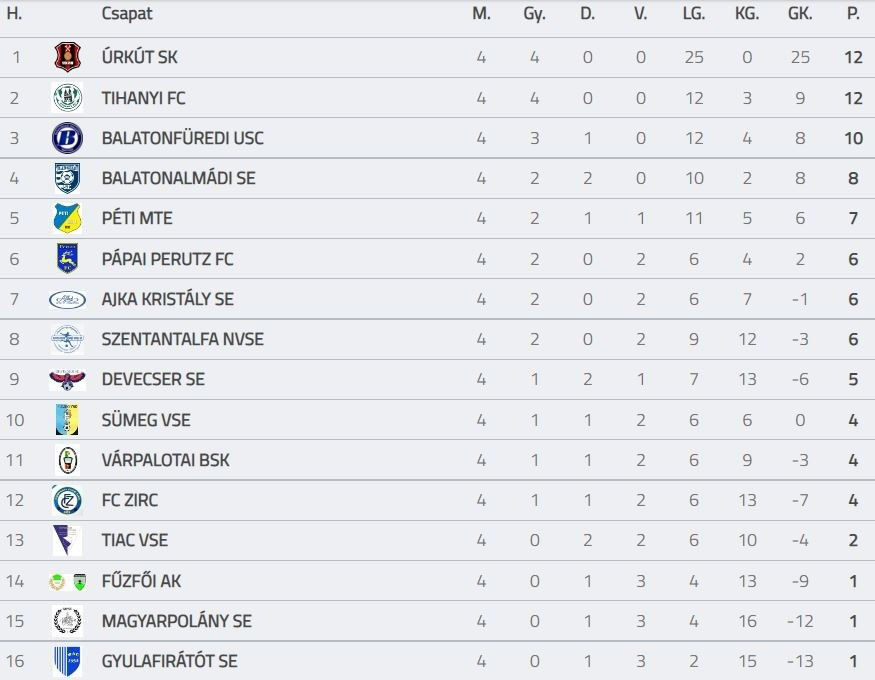This screenshot has height=680, width=875.
Task: Click the Úrkút SK team crest
Action: pyautogui.click(x=67, y=57)
